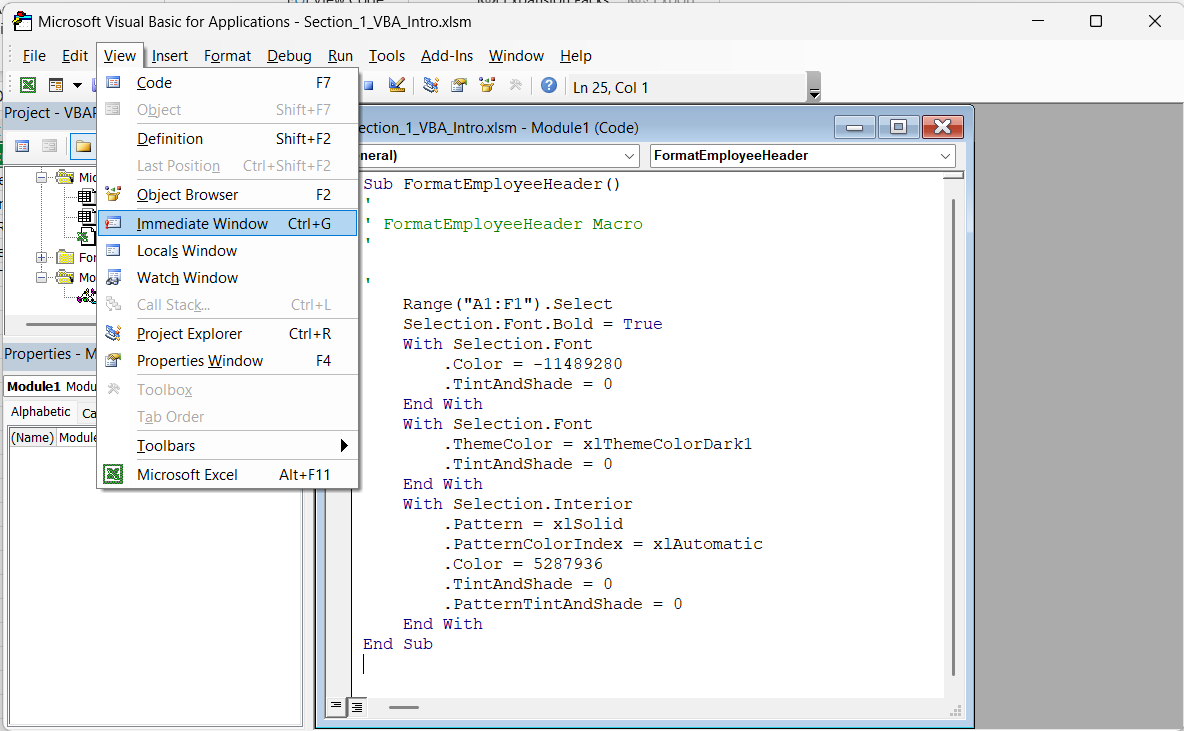1184x731 pixels.
Task: Switch to the Alphabetic properties tab
Action: tap(41, 412)
